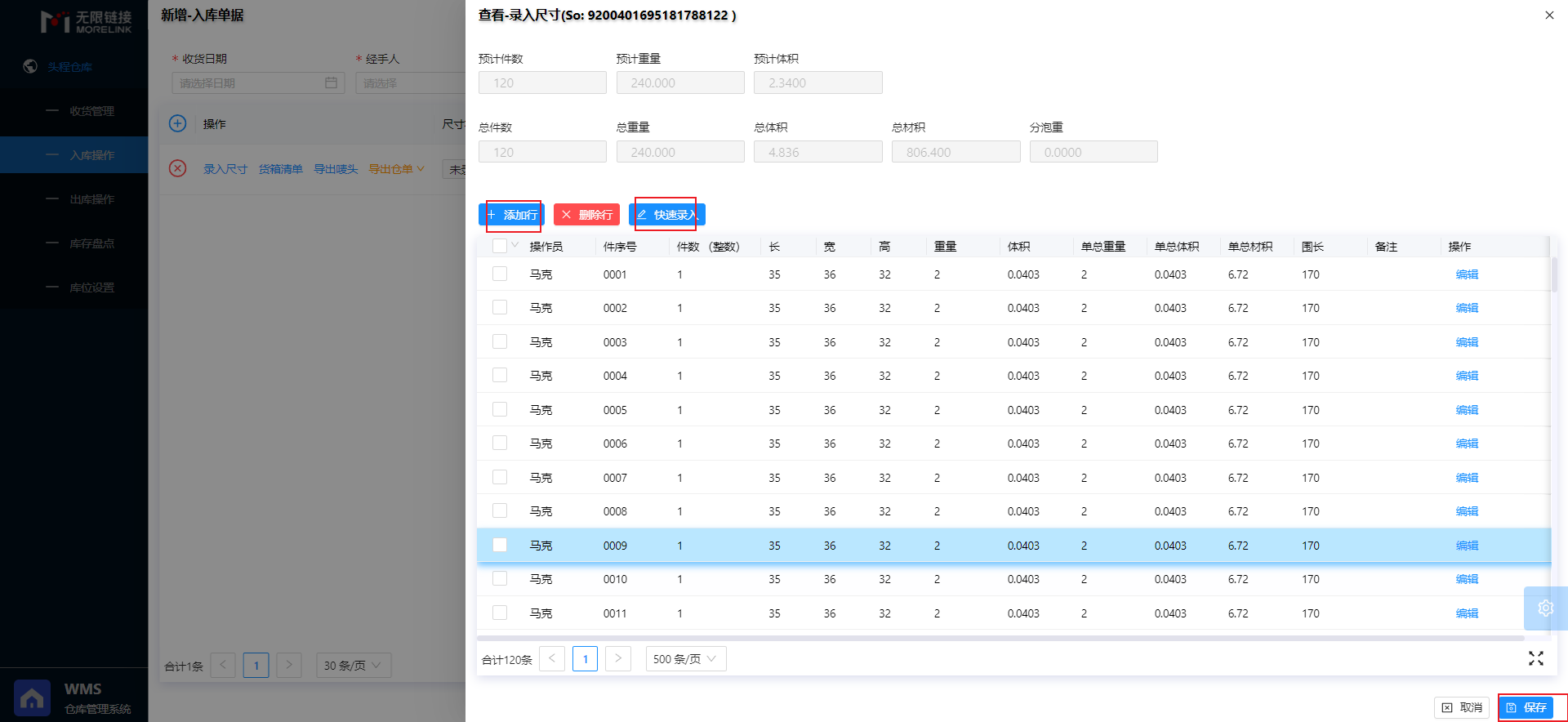Screen dimensions: 1568x722
Task: Click page number 1 in dialog pagination
Action: (585, 658)
